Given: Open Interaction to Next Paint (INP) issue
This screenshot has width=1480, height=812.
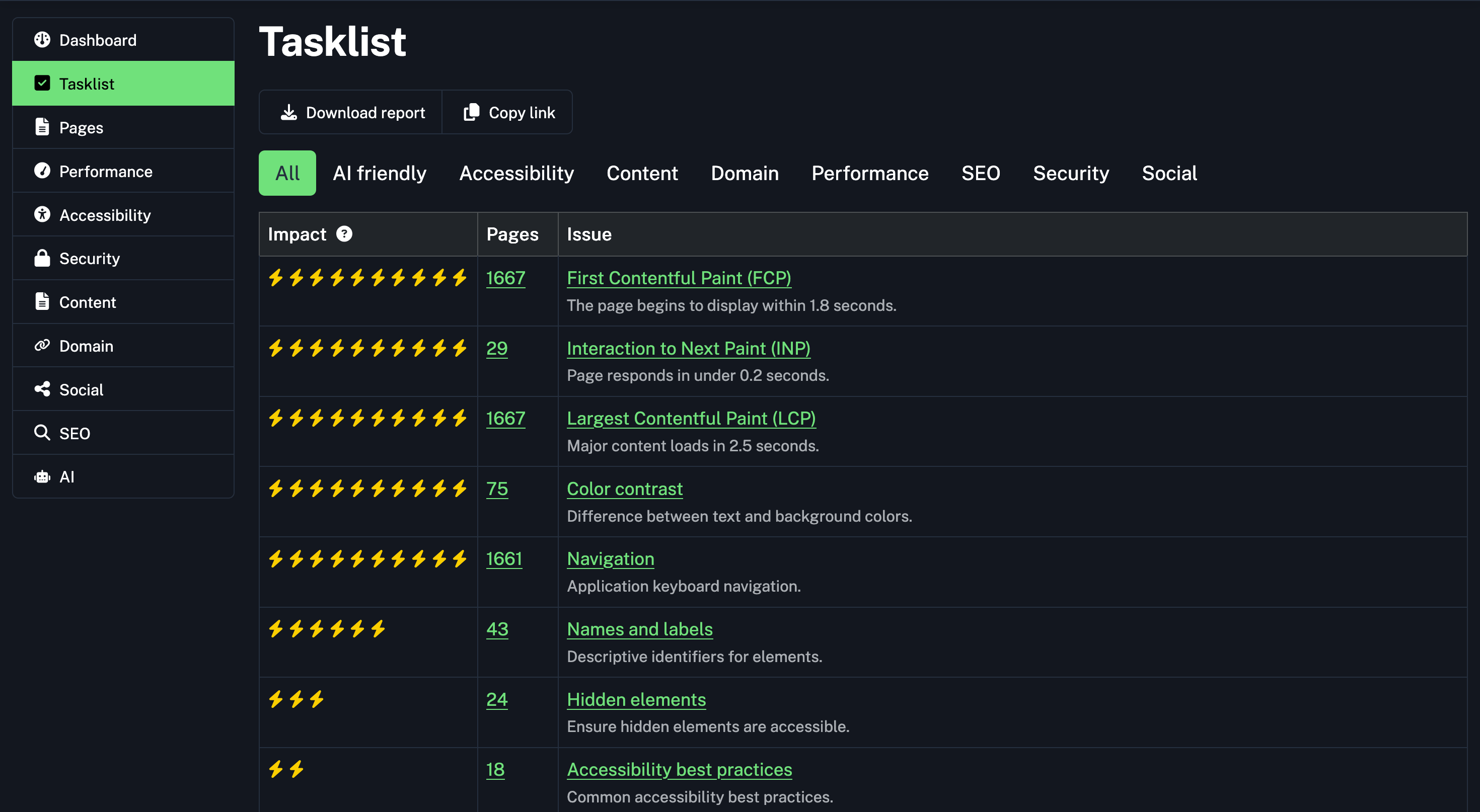Looking at the screenshot, I should pos(688,348).
